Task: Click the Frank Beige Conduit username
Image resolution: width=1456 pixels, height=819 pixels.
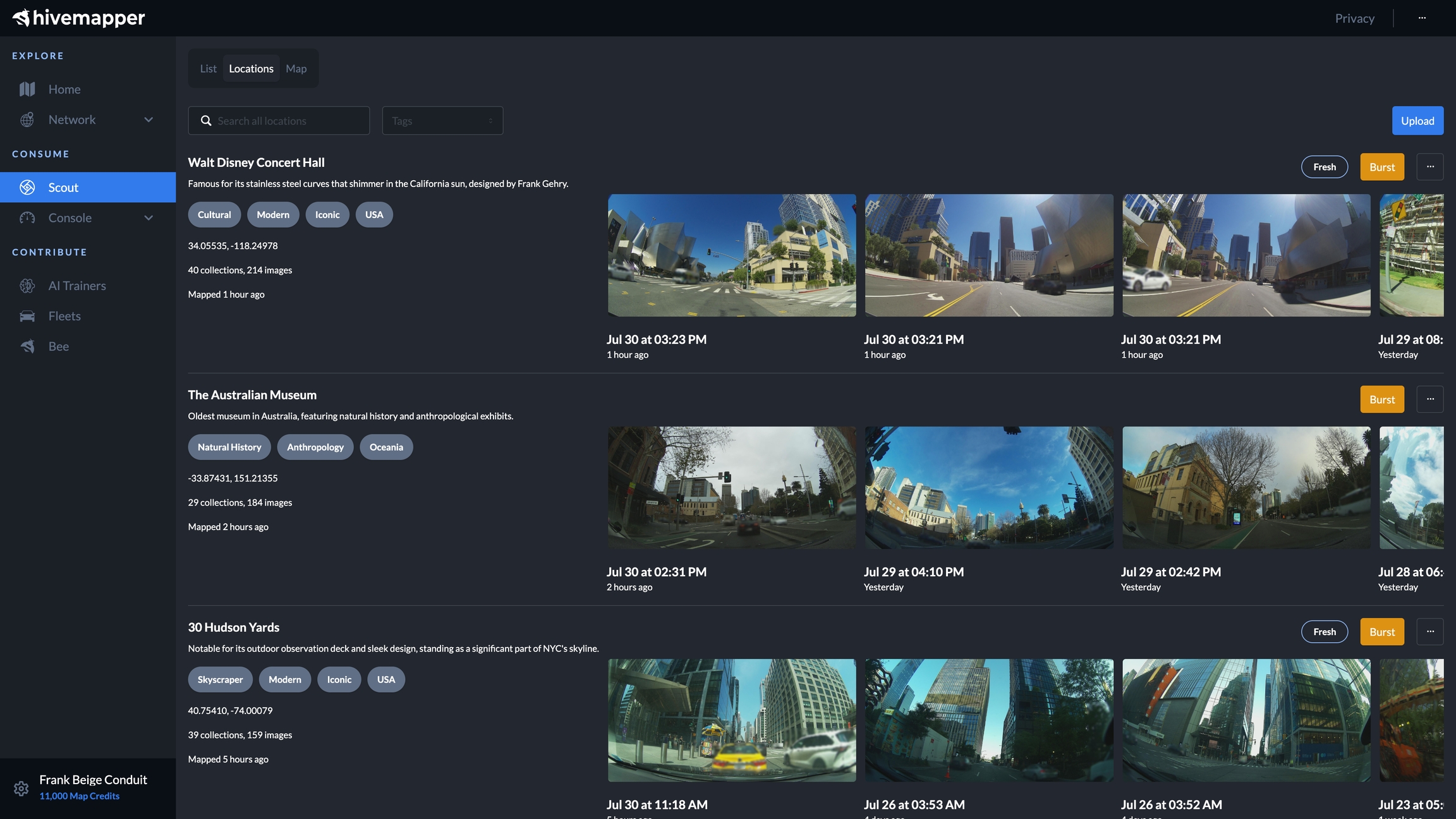Action: pos(93,780)
